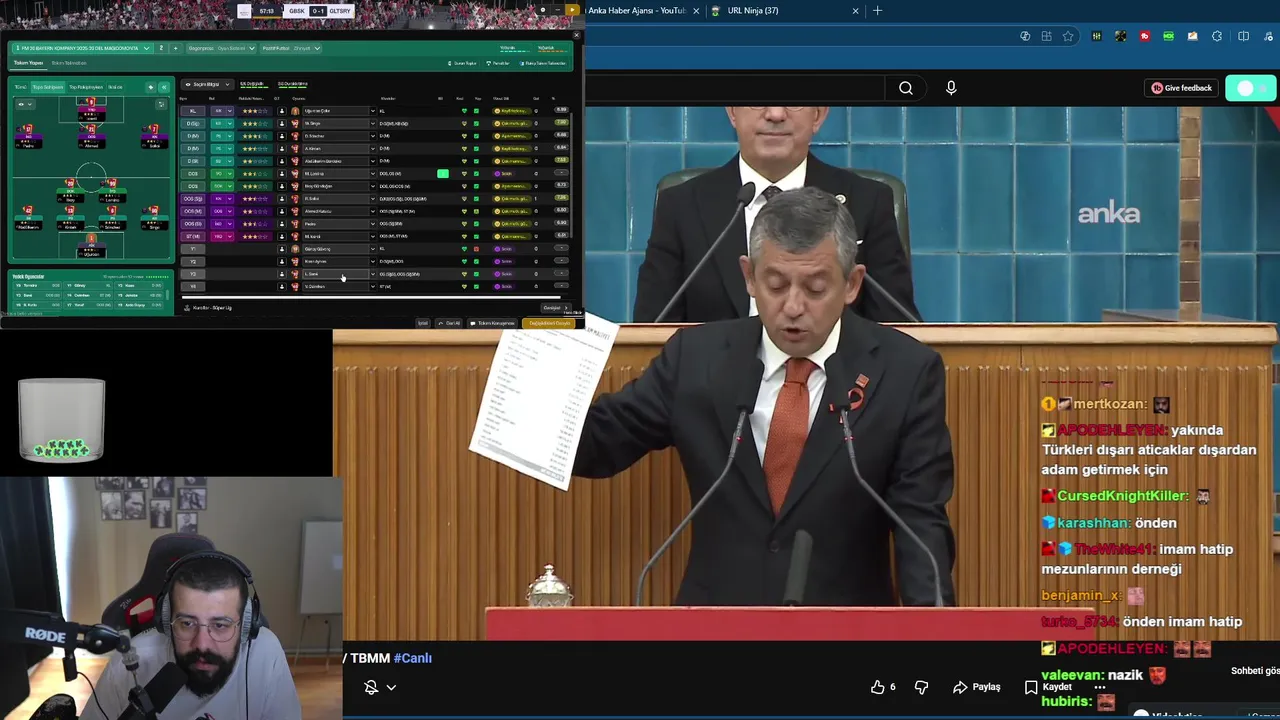Open role dropdown in the KL row

(x=229, y=111)
